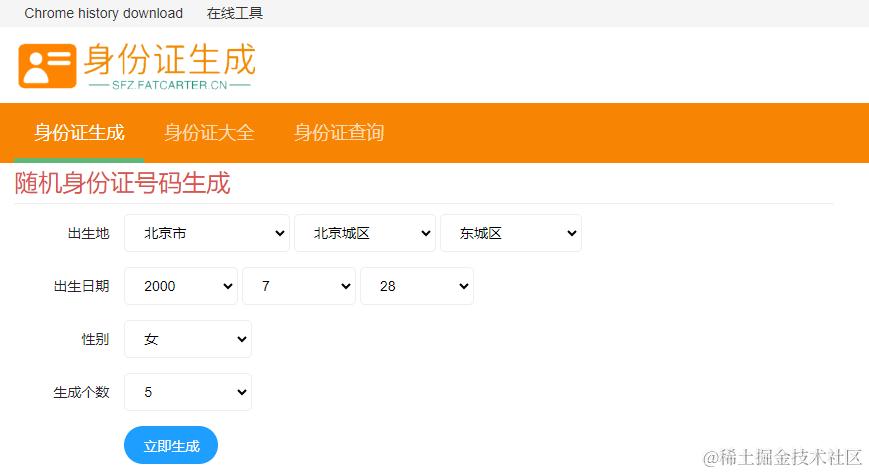
Task: Open the 性别 gender dropdown showing 女
Action: (x=188, y=339)
